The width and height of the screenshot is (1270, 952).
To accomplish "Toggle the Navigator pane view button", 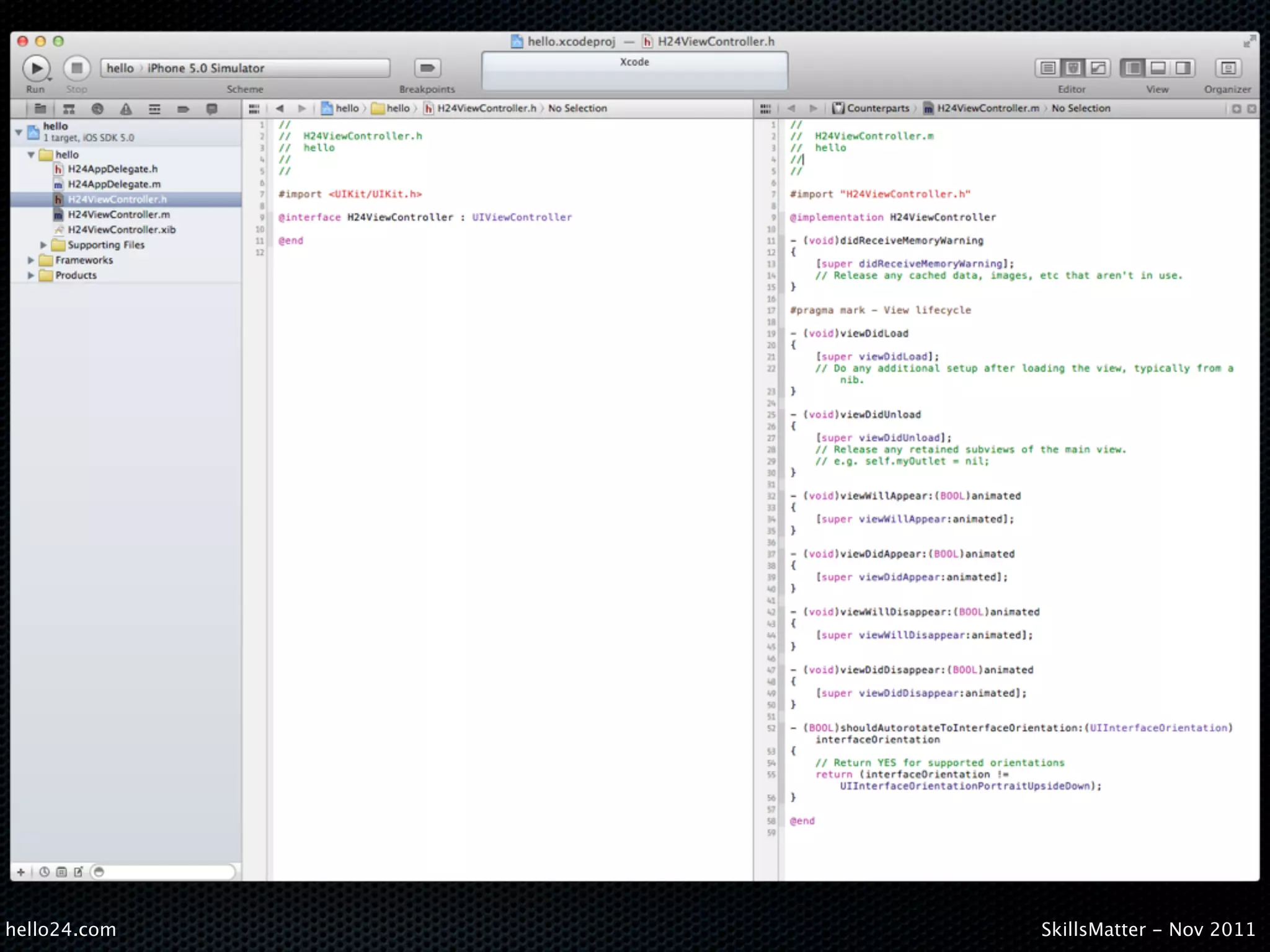I will click(x=1133, y=68).
